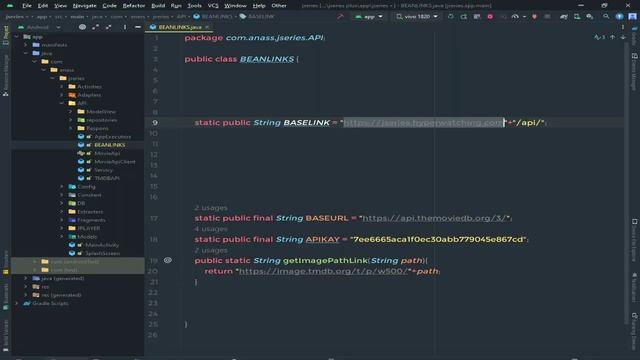Click the APIKAY key string value
640x360 pixels.
click(438, 239)
